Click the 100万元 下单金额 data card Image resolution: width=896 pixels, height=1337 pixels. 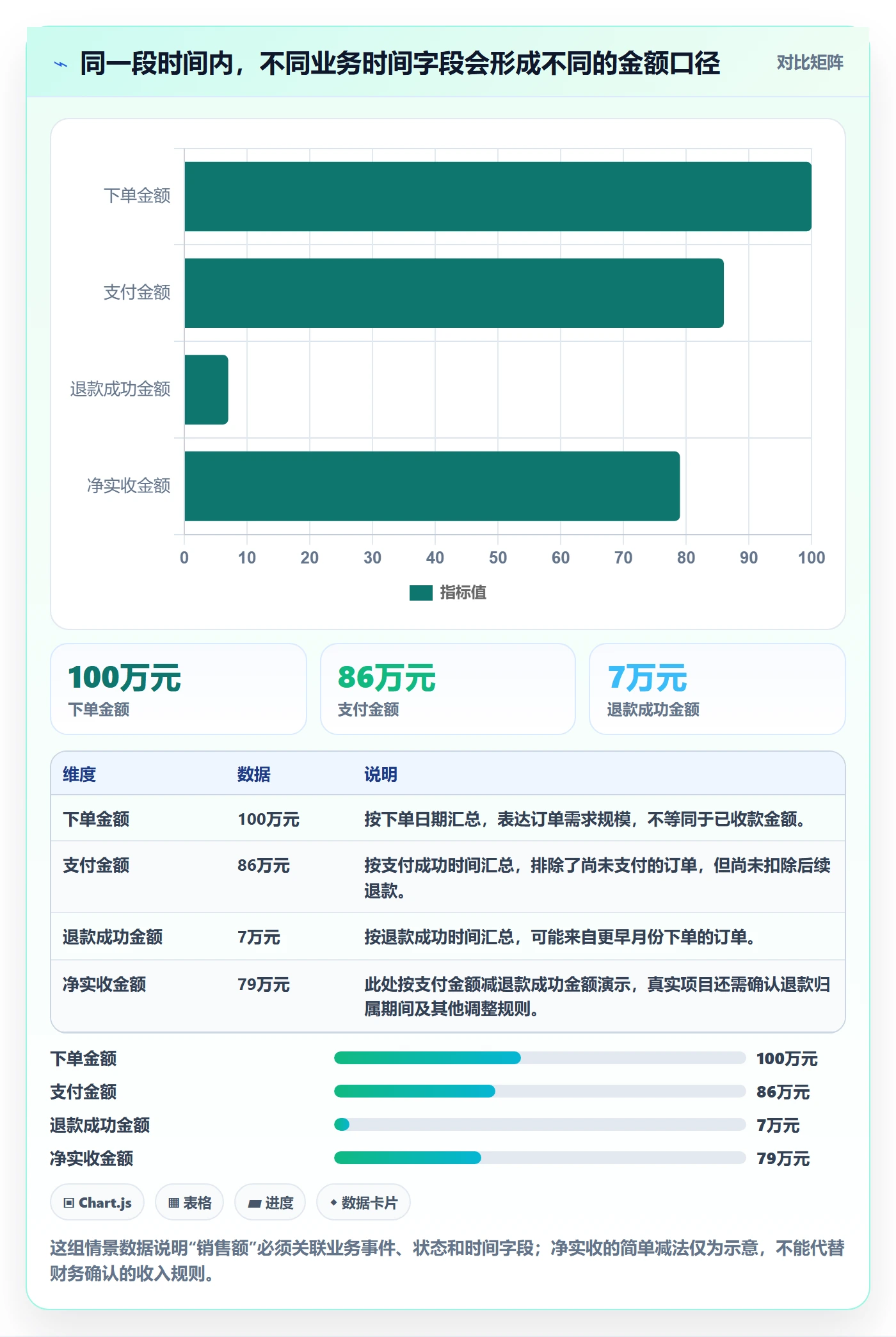coord(179,689)
